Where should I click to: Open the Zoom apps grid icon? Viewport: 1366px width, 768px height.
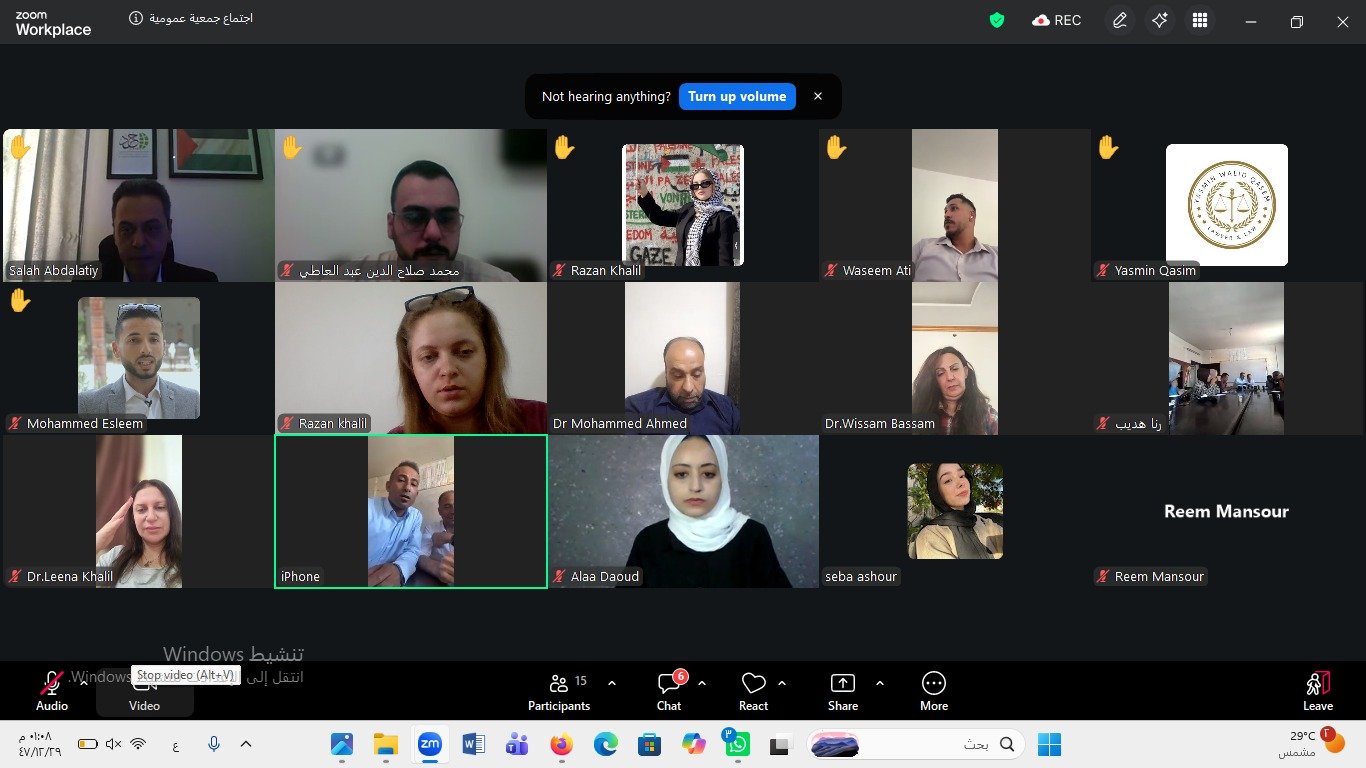1200,20
